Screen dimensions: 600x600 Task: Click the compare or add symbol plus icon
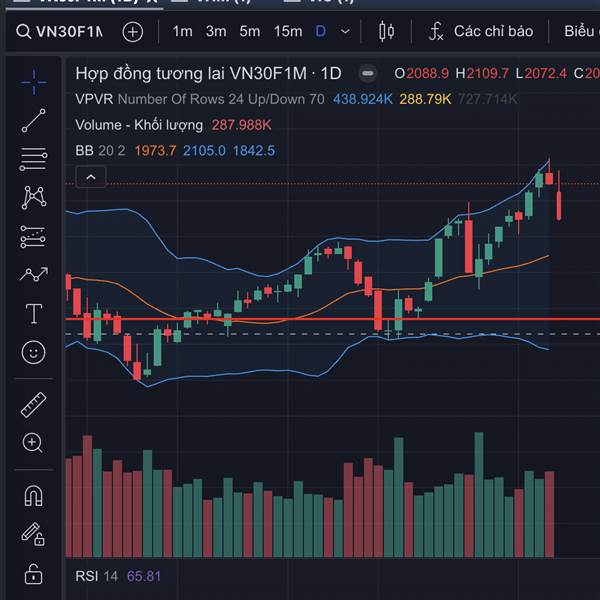133,32
